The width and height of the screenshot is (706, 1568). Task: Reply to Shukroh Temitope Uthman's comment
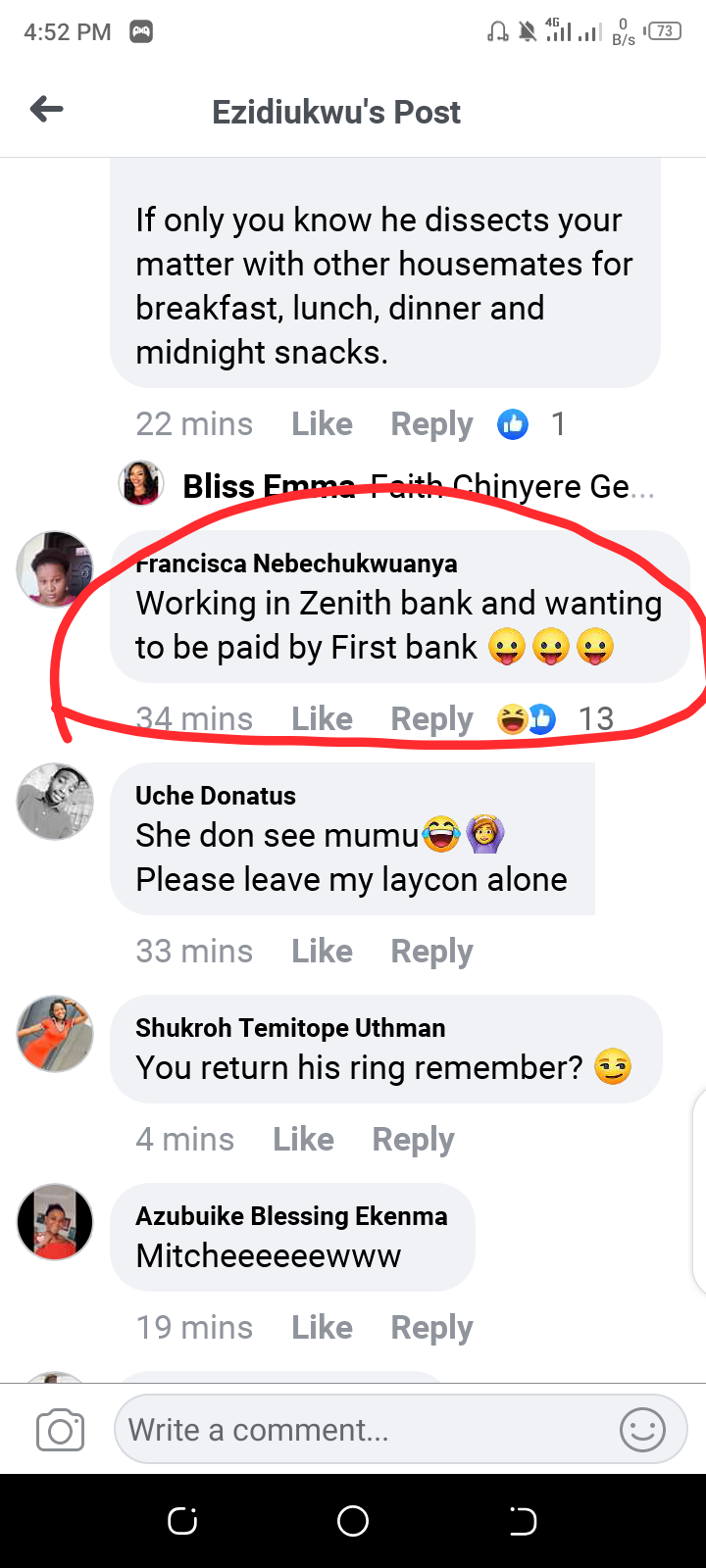click(x=413, y=1139)
